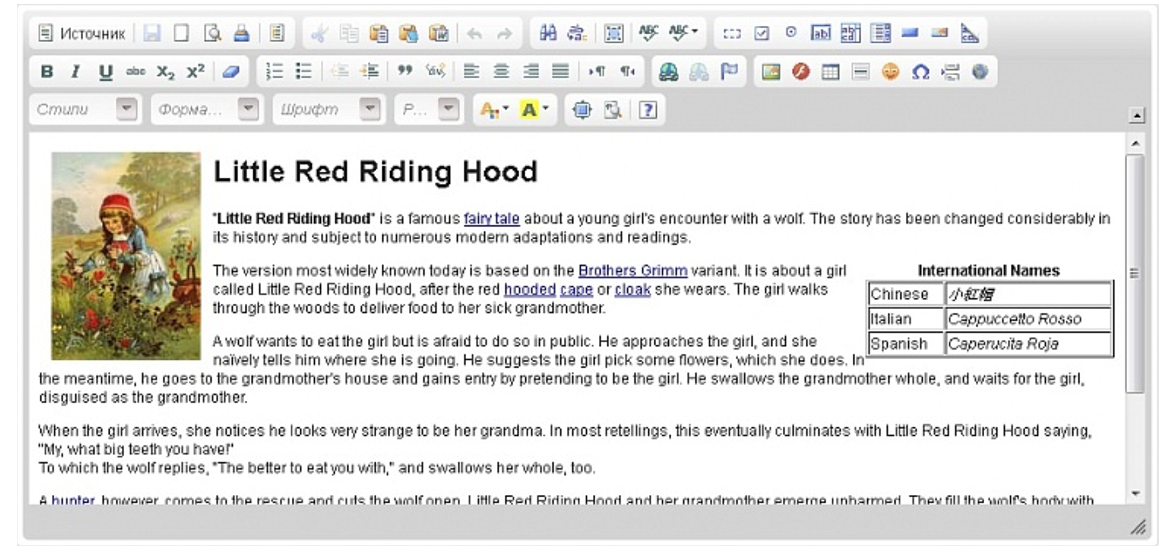Insert a form Button element
The width and height of the screenshot is (1168, 558).
pos(910,33)
